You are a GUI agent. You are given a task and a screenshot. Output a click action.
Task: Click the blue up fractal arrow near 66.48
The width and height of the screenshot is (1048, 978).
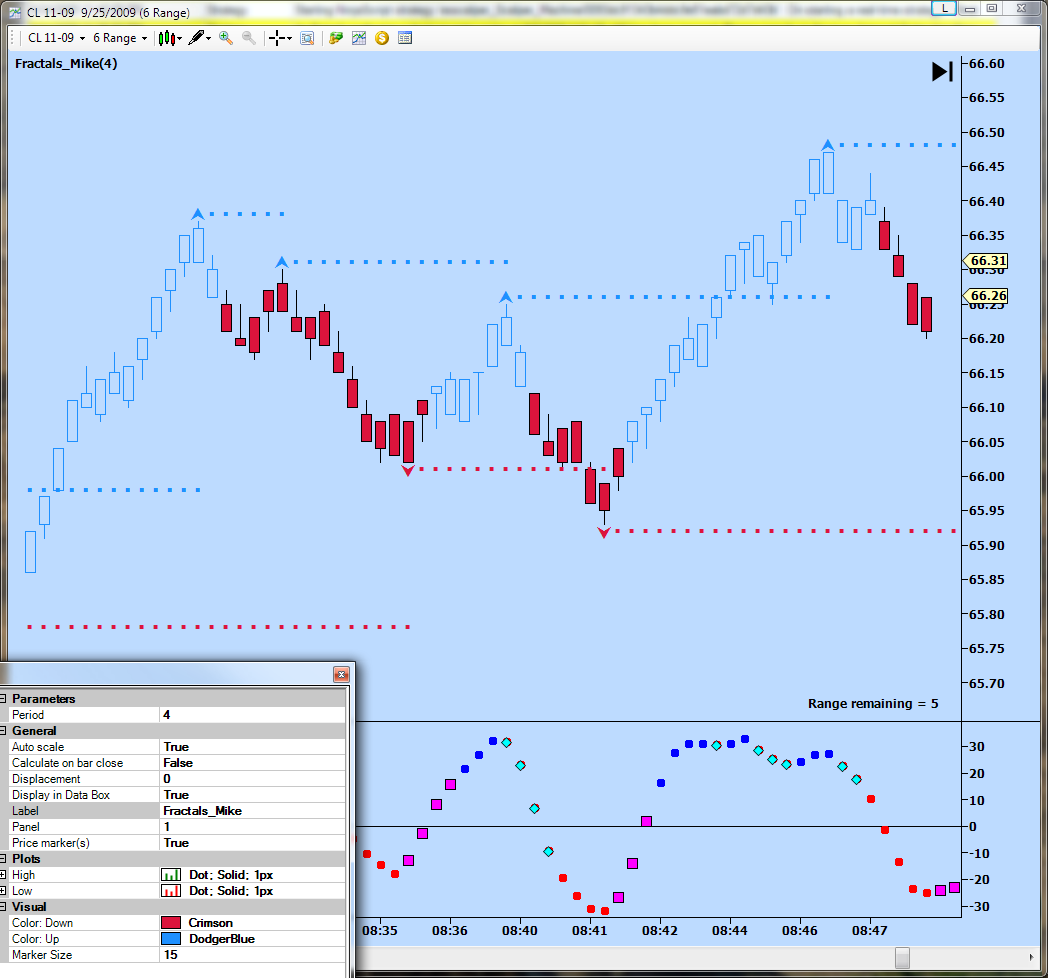827,144
